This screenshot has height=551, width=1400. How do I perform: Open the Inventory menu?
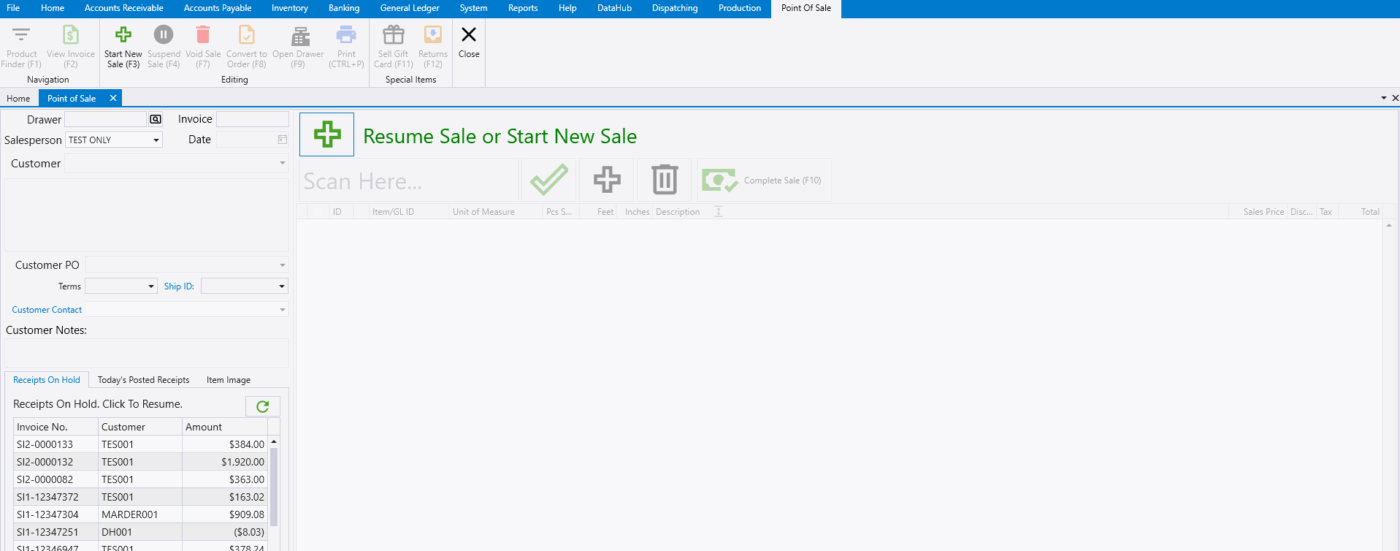coord(289,8)
